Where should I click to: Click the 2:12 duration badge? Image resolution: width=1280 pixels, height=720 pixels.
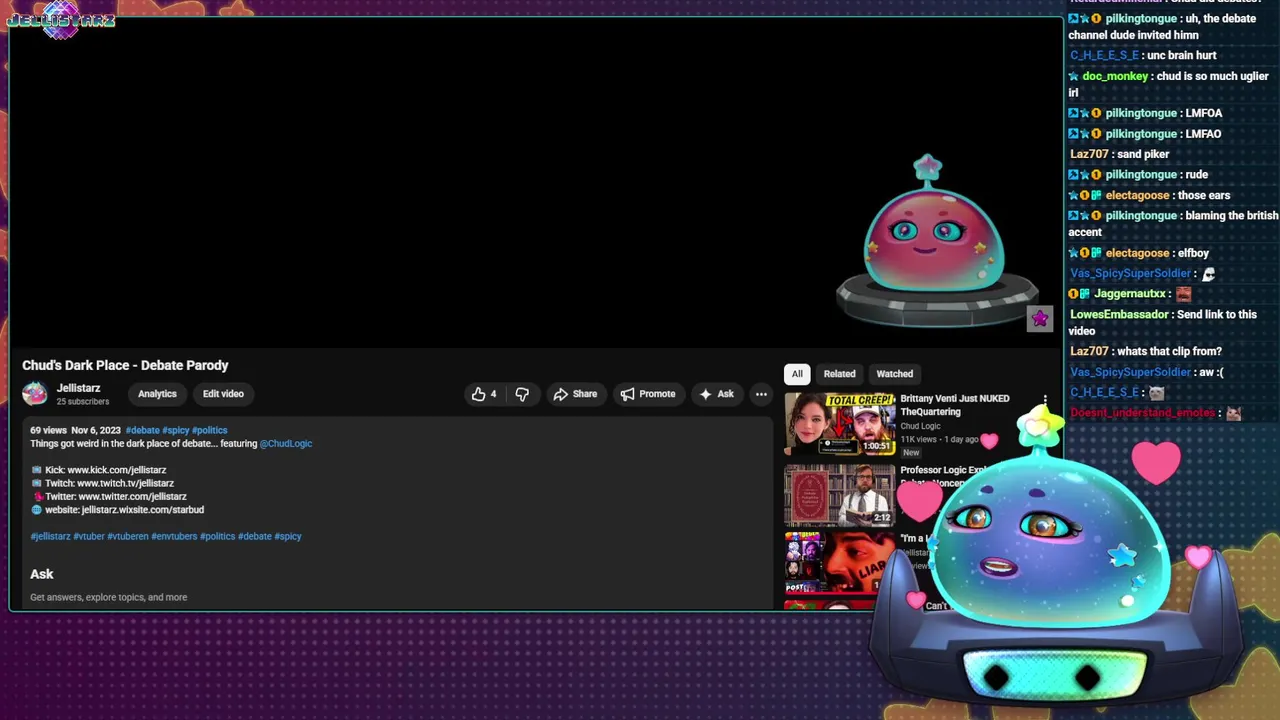[x=881, y=517]
